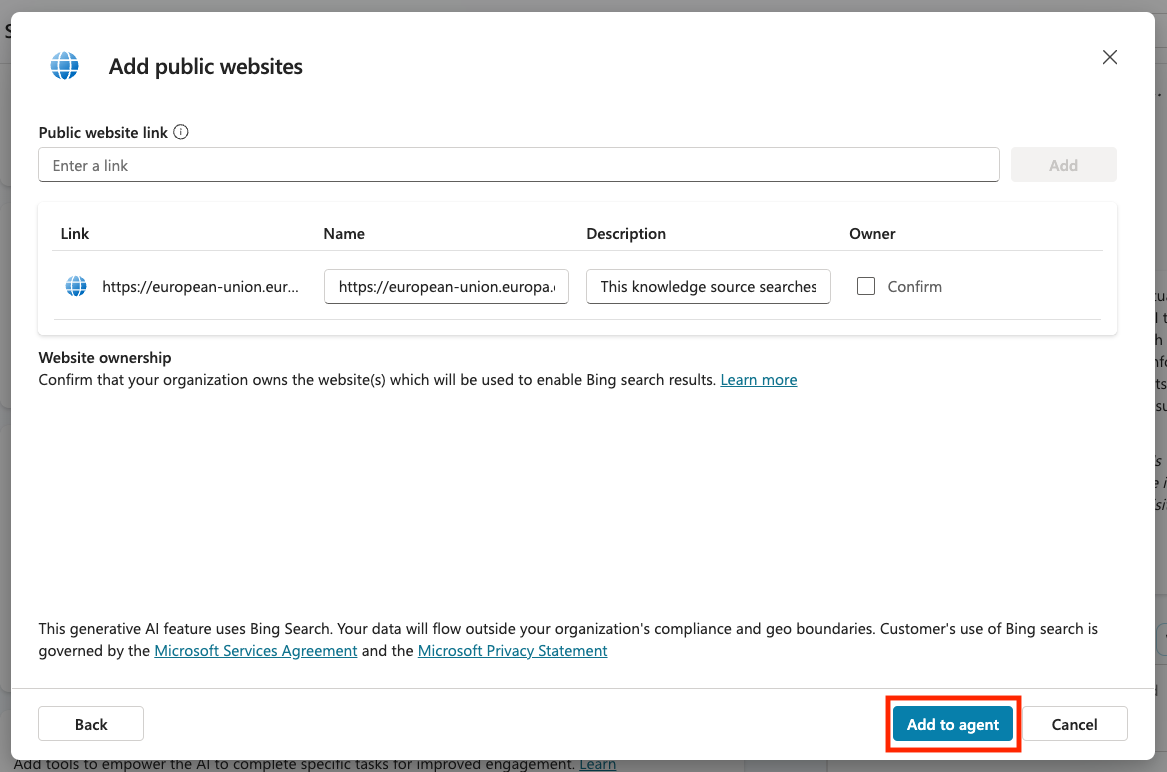Click the info icon next to Public website link

[x=181, y=132]
